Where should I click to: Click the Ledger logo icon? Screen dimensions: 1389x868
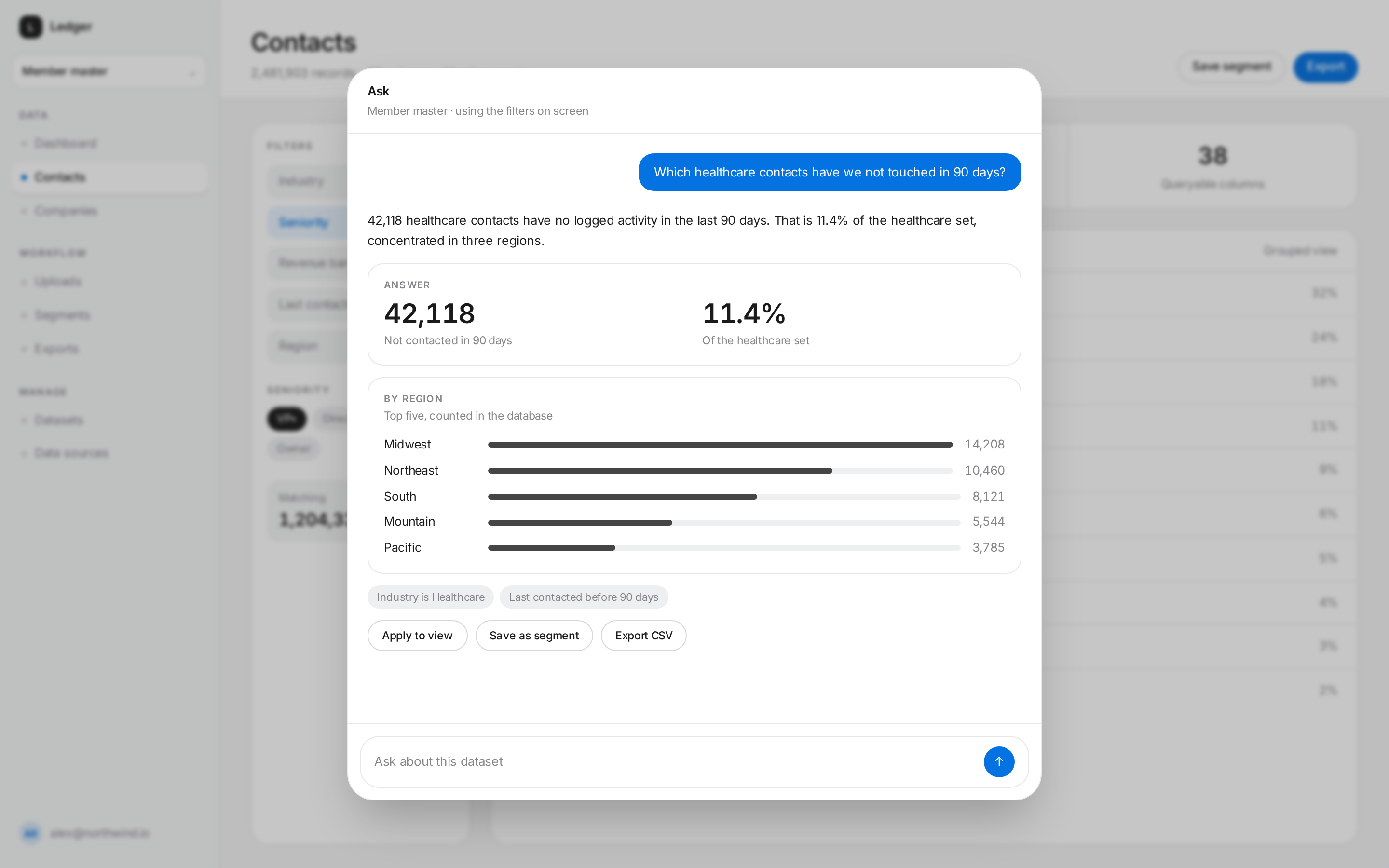pos(30,27)
